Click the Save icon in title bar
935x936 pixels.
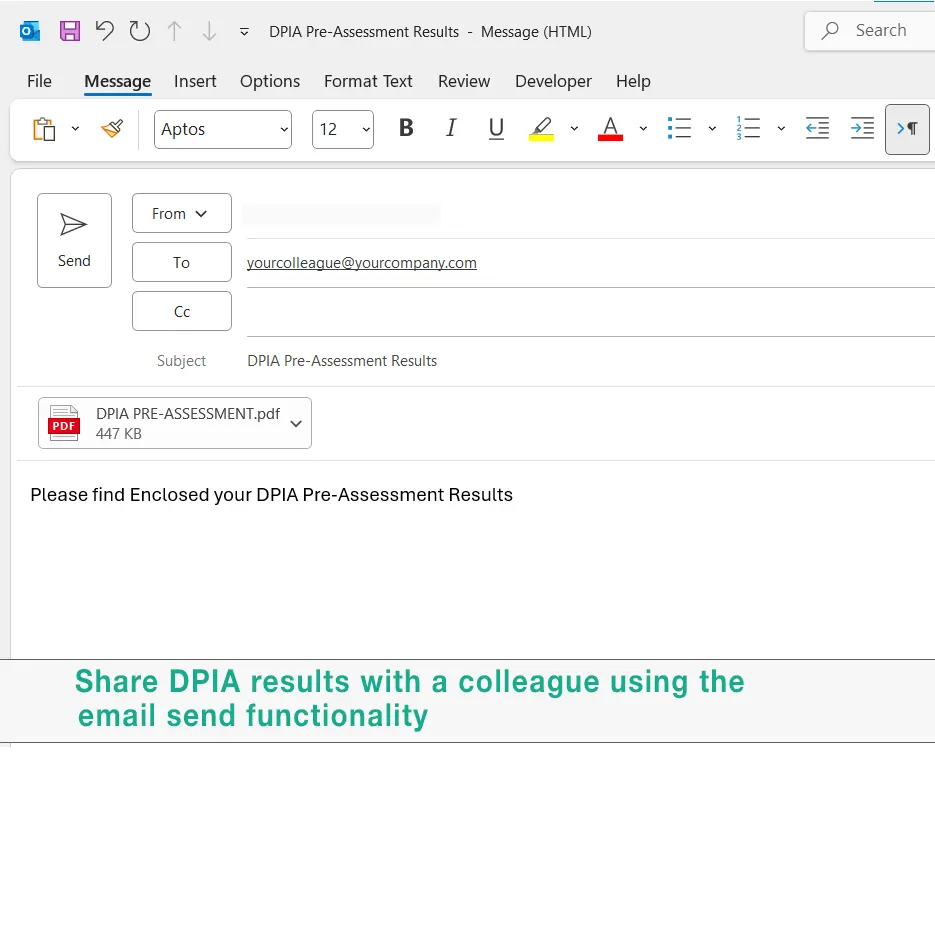[x=70, y=31]
